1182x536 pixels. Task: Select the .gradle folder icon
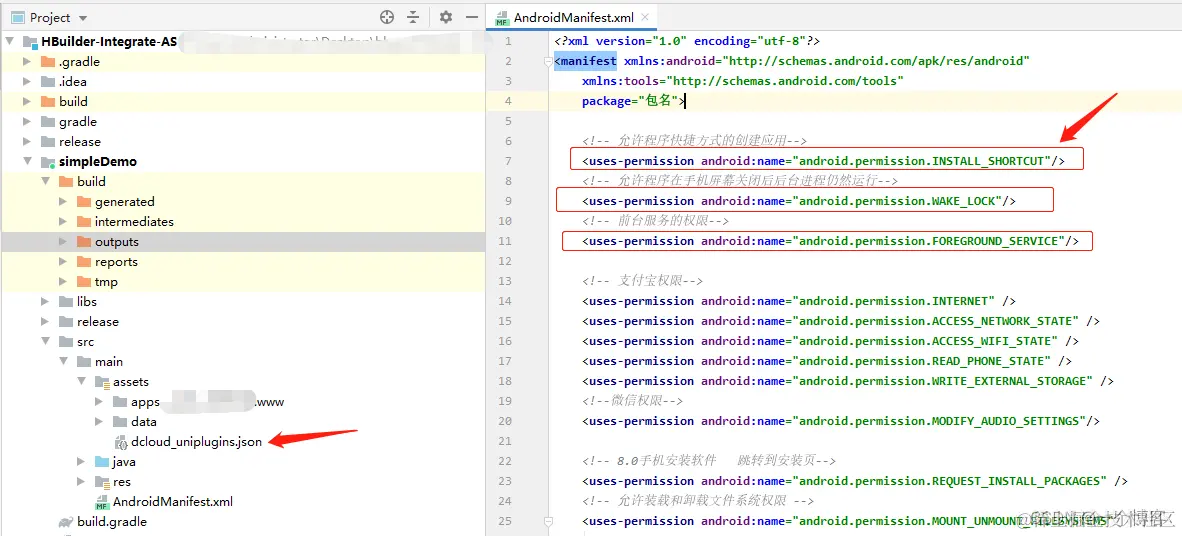(x=47, y=62)
